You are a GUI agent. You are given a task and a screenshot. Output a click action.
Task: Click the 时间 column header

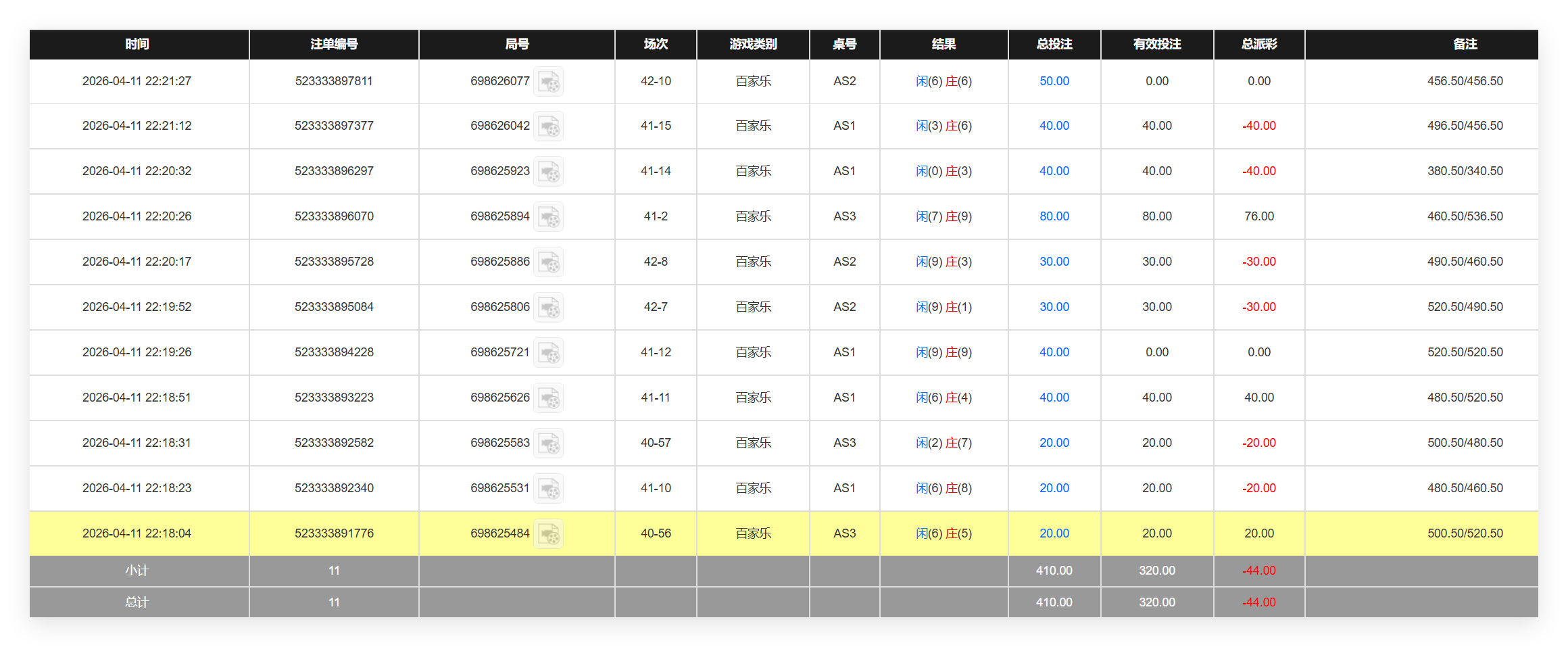tap(137, 44)
